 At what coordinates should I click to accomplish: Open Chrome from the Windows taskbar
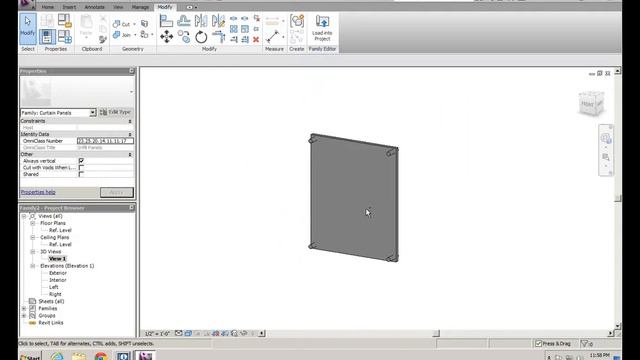pyautogui.click(x=101, y=356)
